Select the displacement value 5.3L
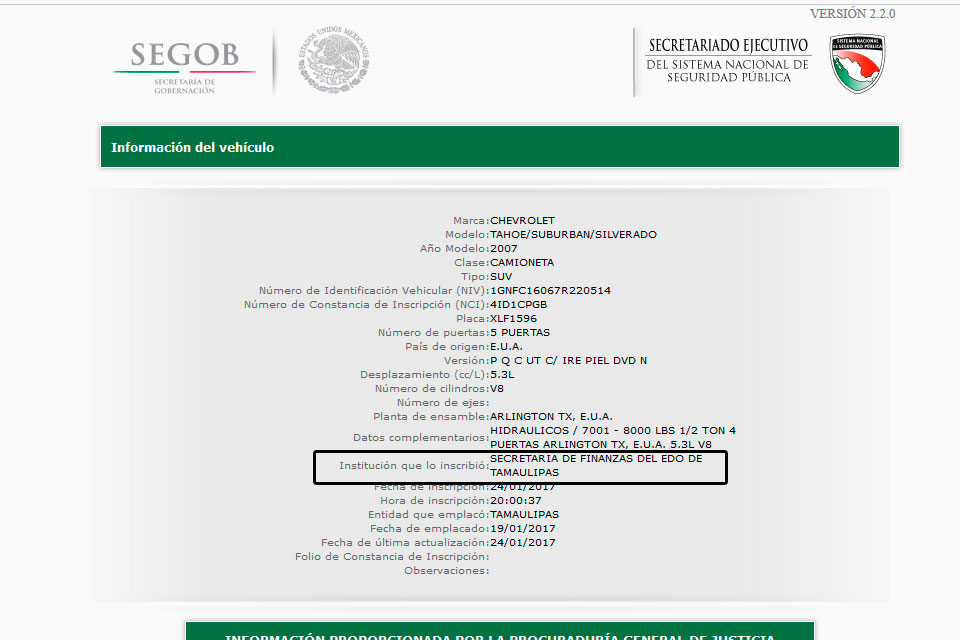 coord(502,375)
